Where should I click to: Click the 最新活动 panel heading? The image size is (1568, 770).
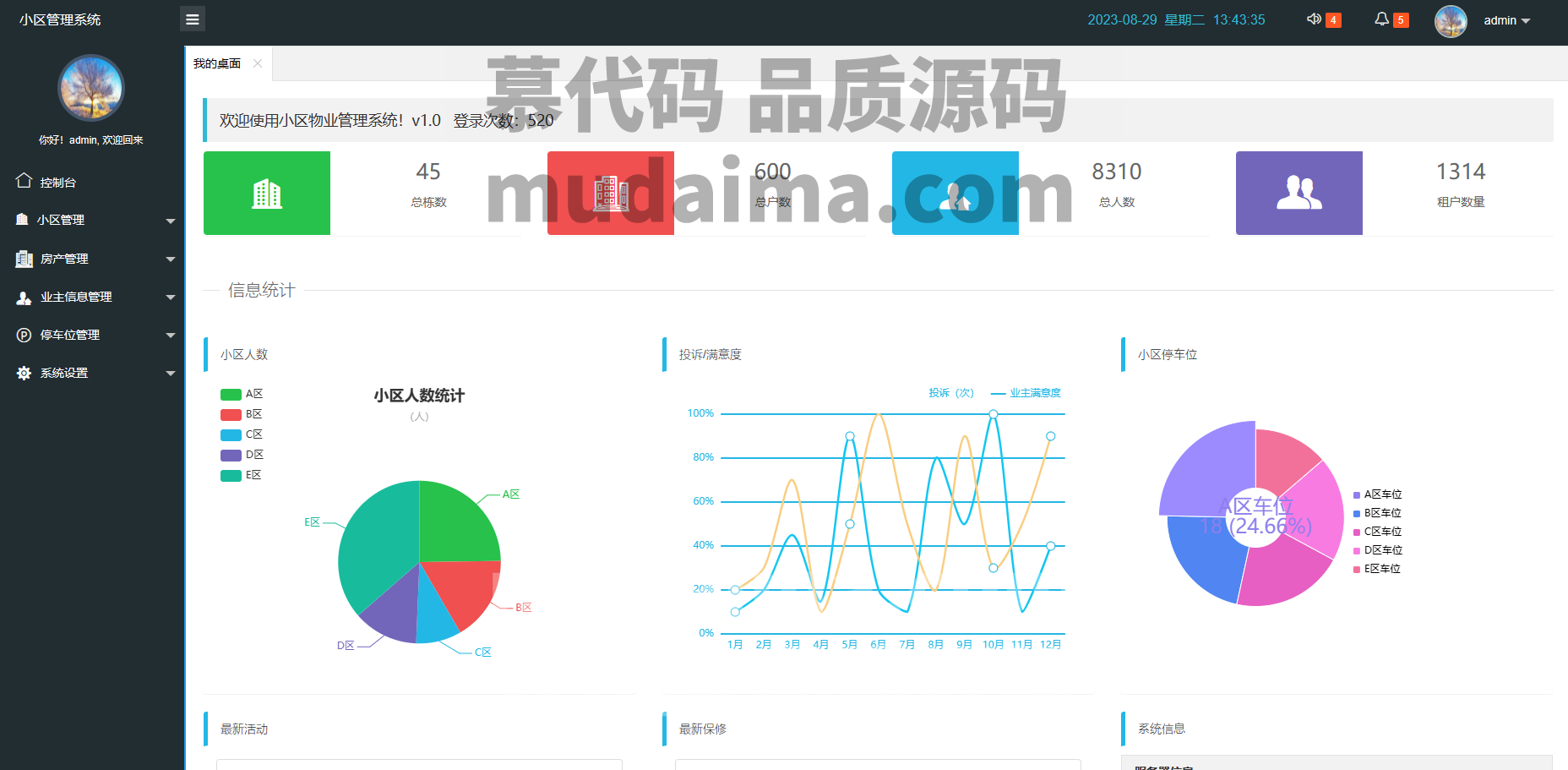point(244,729)
